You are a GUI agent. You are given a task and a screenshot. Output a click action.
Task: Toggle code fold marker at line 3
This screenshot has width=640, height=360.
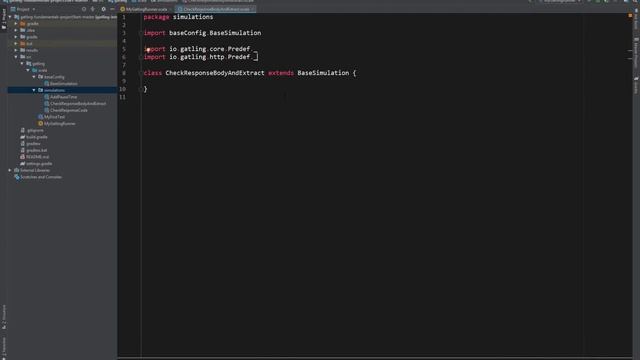pos(141,33)
